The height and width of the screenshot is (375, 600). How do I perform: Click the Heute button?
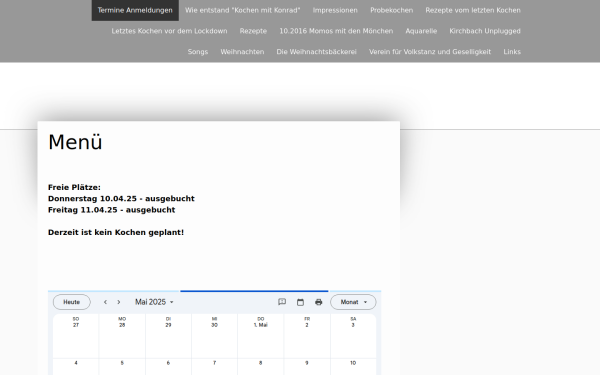pyautogui.click(x=72, y=302)
